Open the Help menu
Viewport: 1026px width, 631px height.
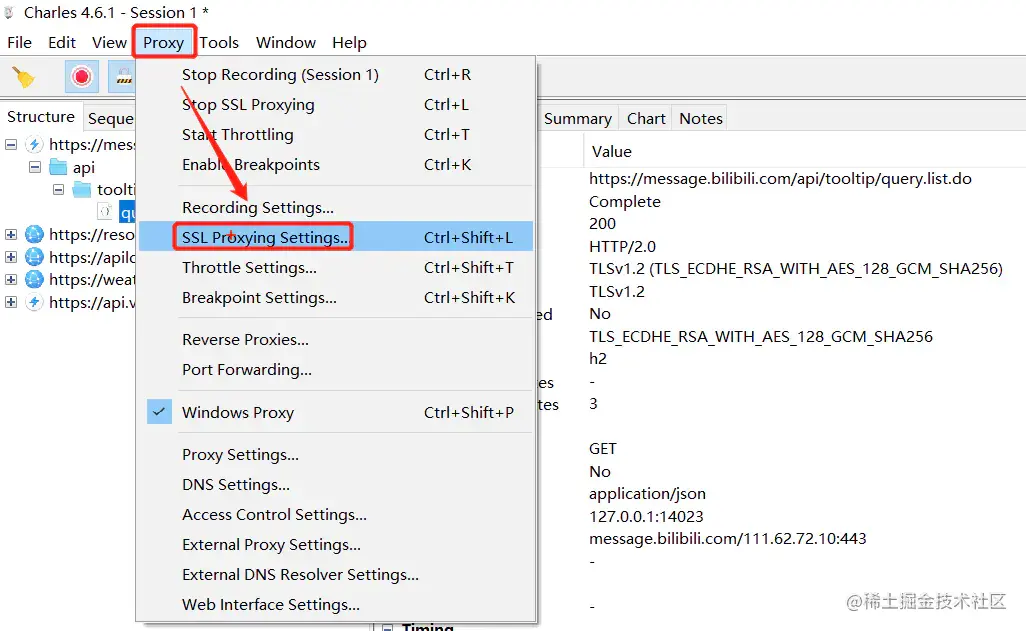pos(349,43)
